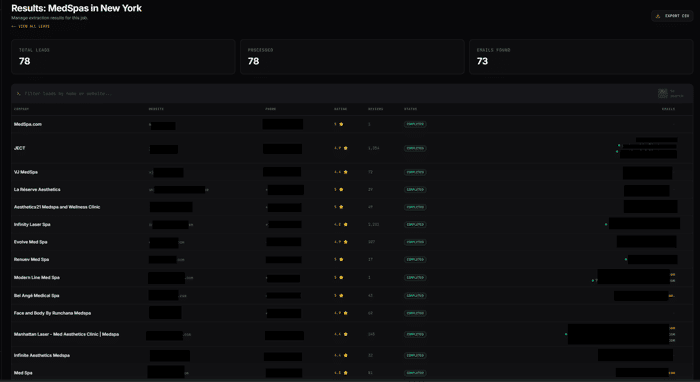
Task: Click the rating star for JECT
Action: pyautogui.click(x=346, y=148)
